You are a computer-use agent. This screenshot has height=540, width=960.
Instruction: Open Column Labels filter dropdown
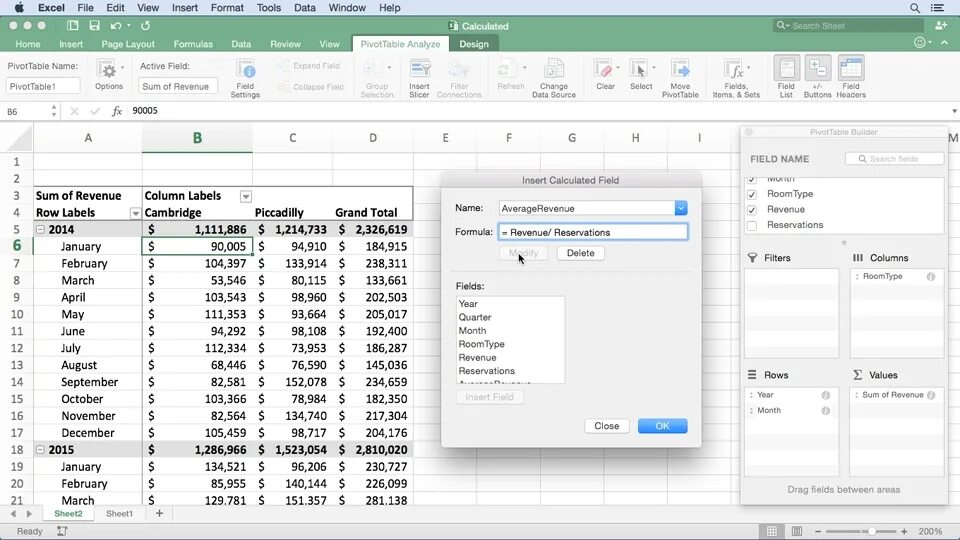246,197
